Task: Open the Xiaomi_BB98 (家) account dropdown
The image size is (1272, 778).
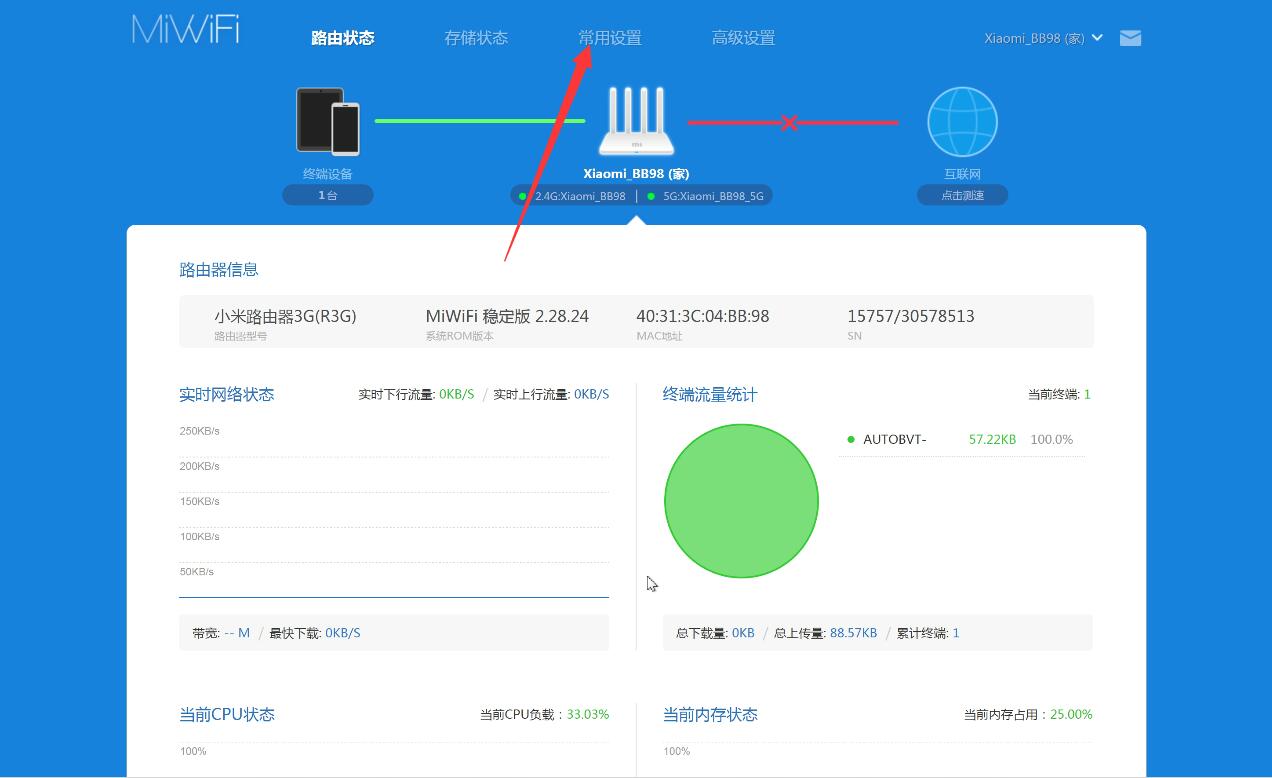Action: point(1043,38)
